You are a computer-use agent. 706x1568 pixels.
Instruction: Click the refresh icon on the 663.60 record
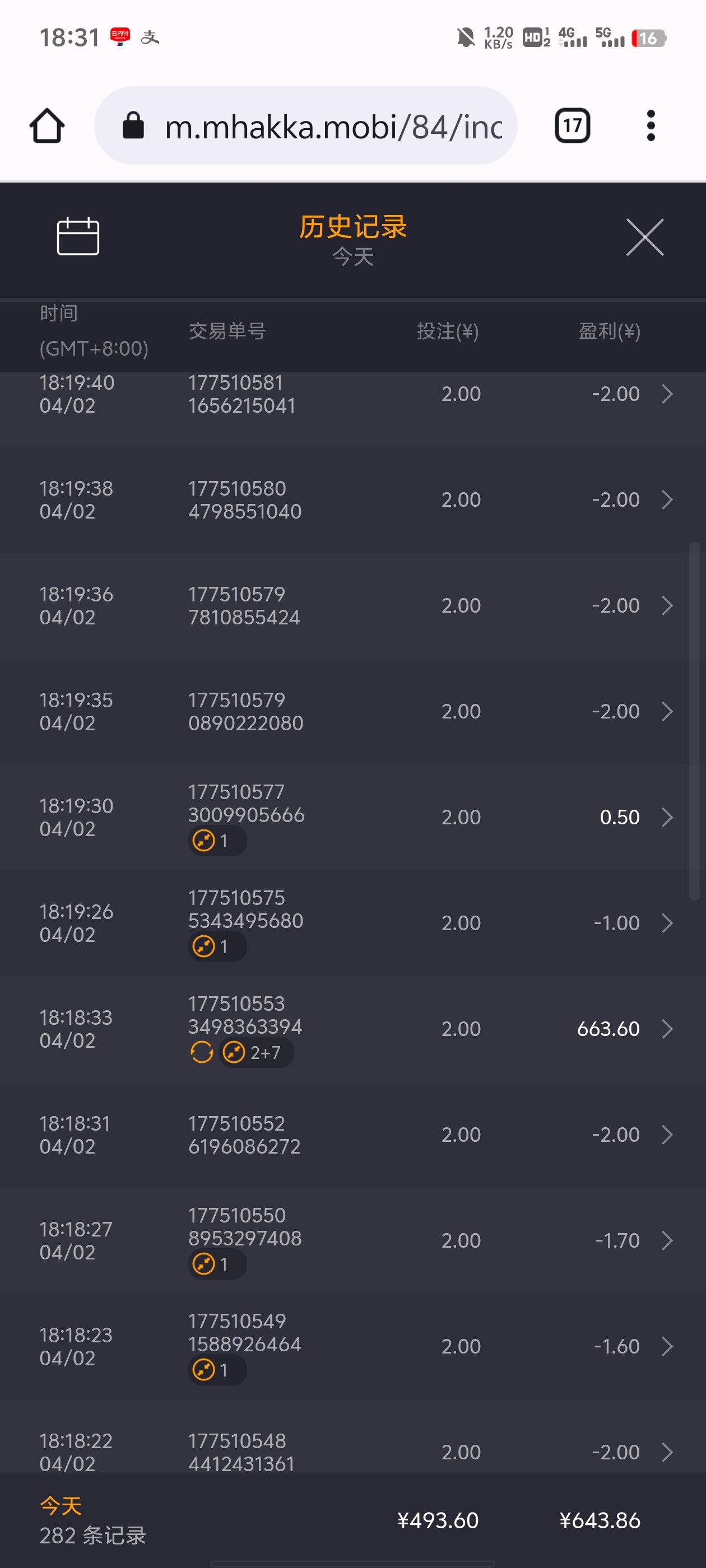[202, 1052]
